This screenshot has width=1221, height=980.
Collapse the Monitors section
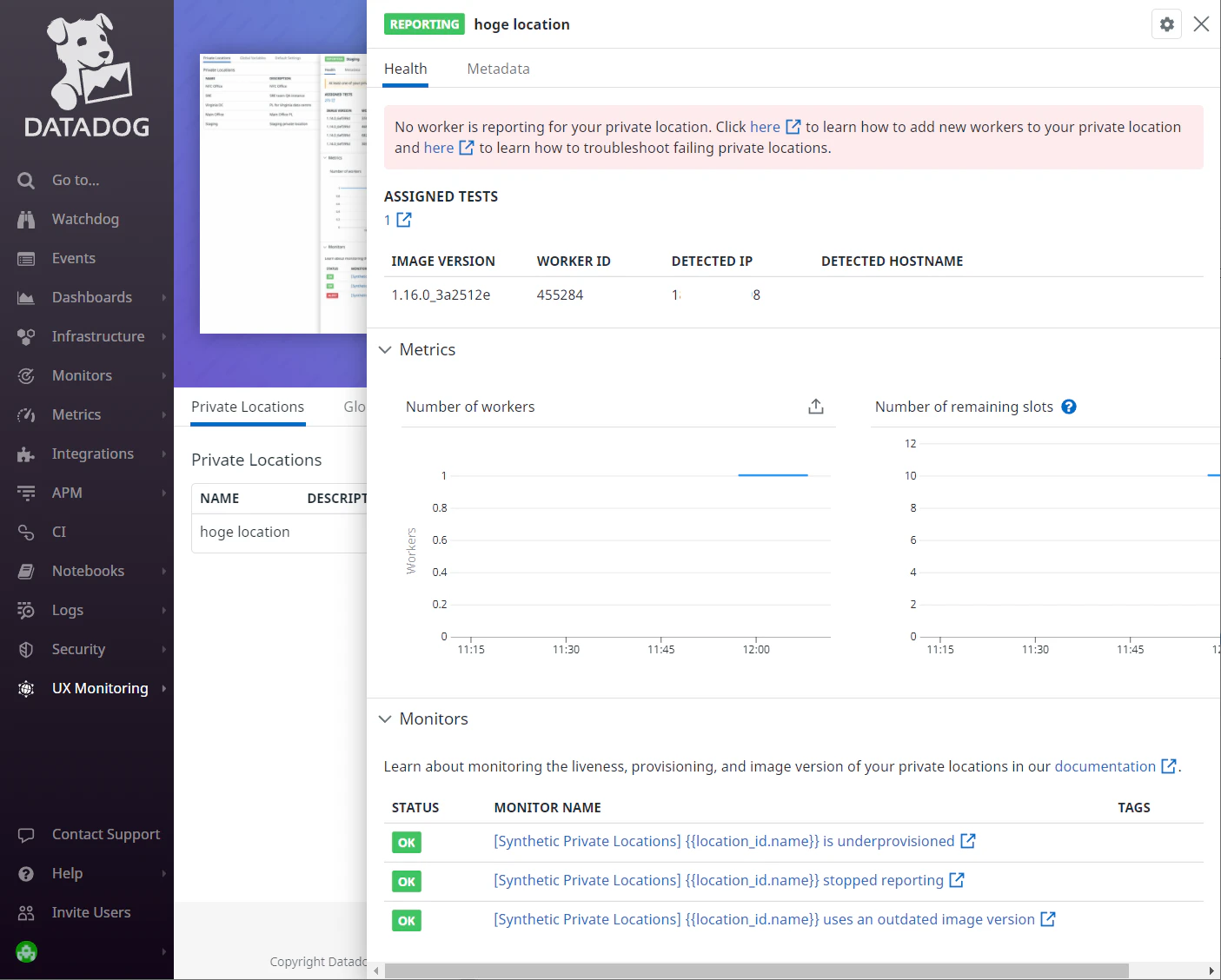(385, 719)
